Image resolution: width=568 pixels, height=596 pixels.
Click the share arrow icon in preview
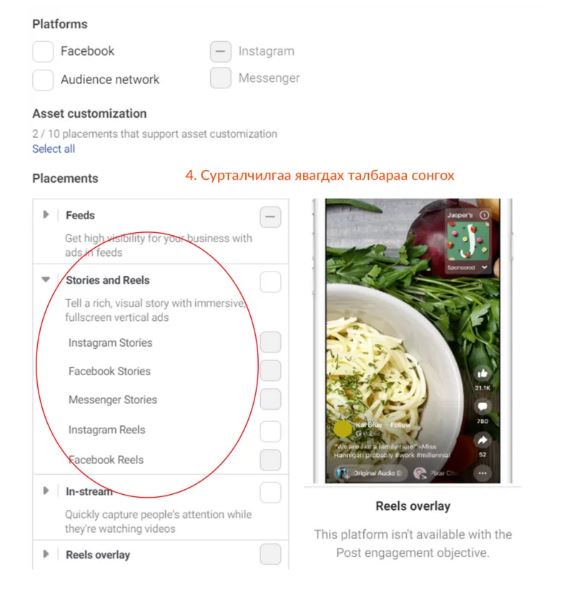pyautogui.click(x=482, y=440)
